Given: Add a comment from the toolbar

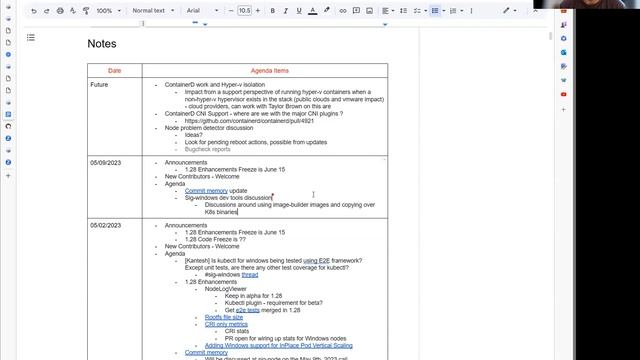Looking at the screenshot, I should coord(356,11).
